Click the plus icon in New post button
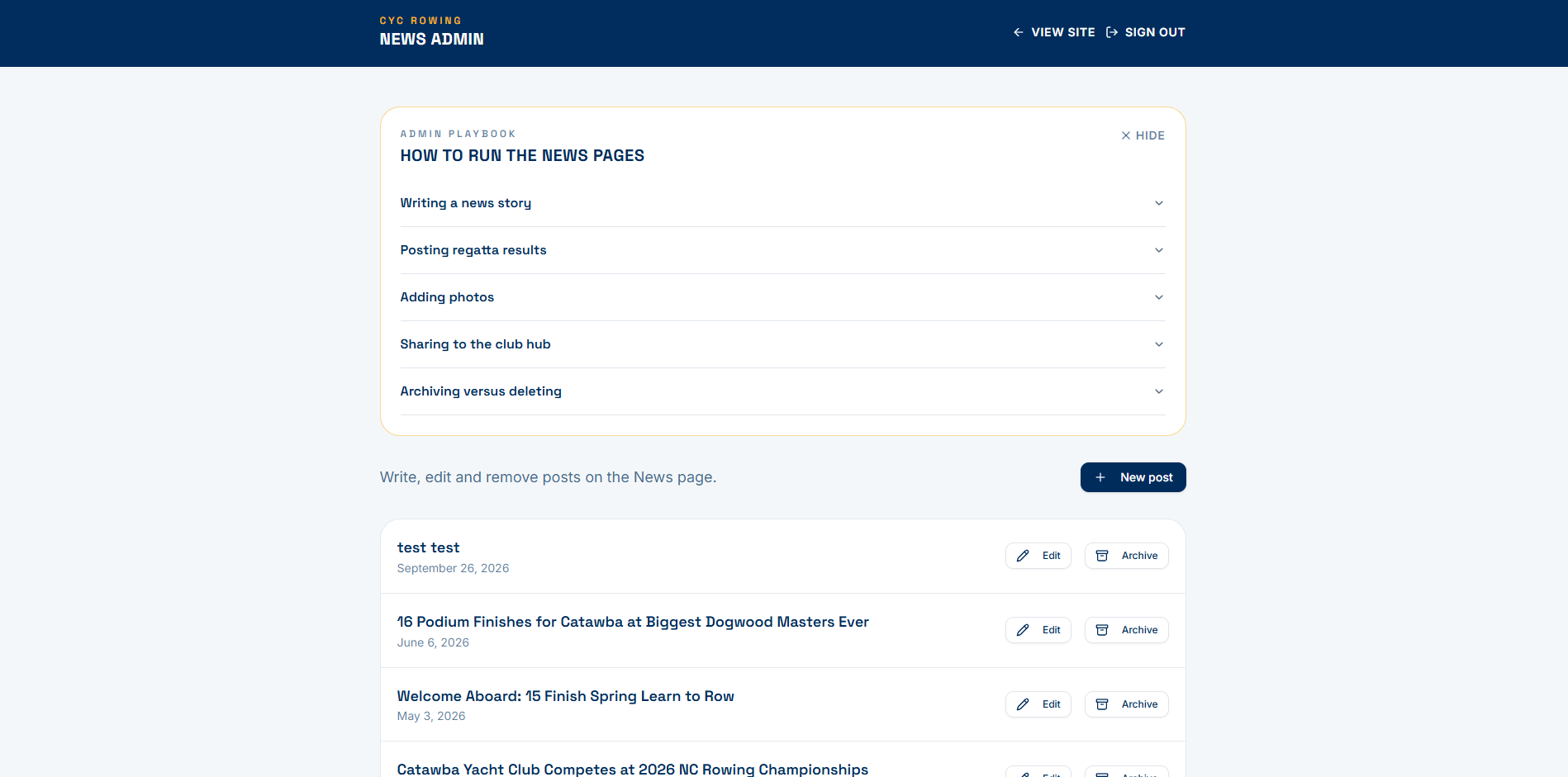The width and height of the screenshot is (1568, 777). click(x=1100, y=477)
